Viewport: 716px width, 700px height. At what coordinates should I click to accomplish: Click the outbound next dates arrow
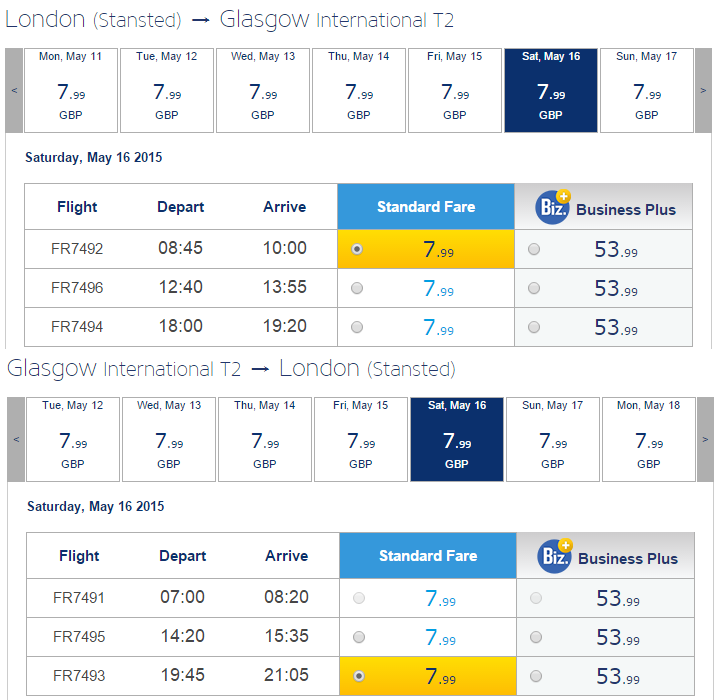tap(703, 90)
